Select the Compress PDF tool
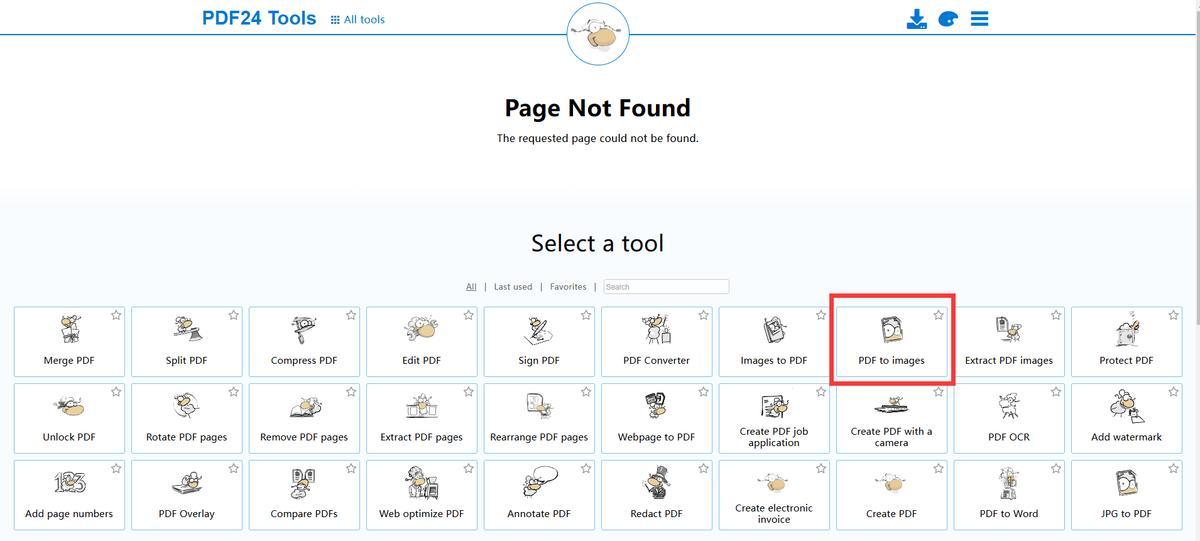Image resolution: width=1200 pixels, height=541 pixels. click(304, 341)
